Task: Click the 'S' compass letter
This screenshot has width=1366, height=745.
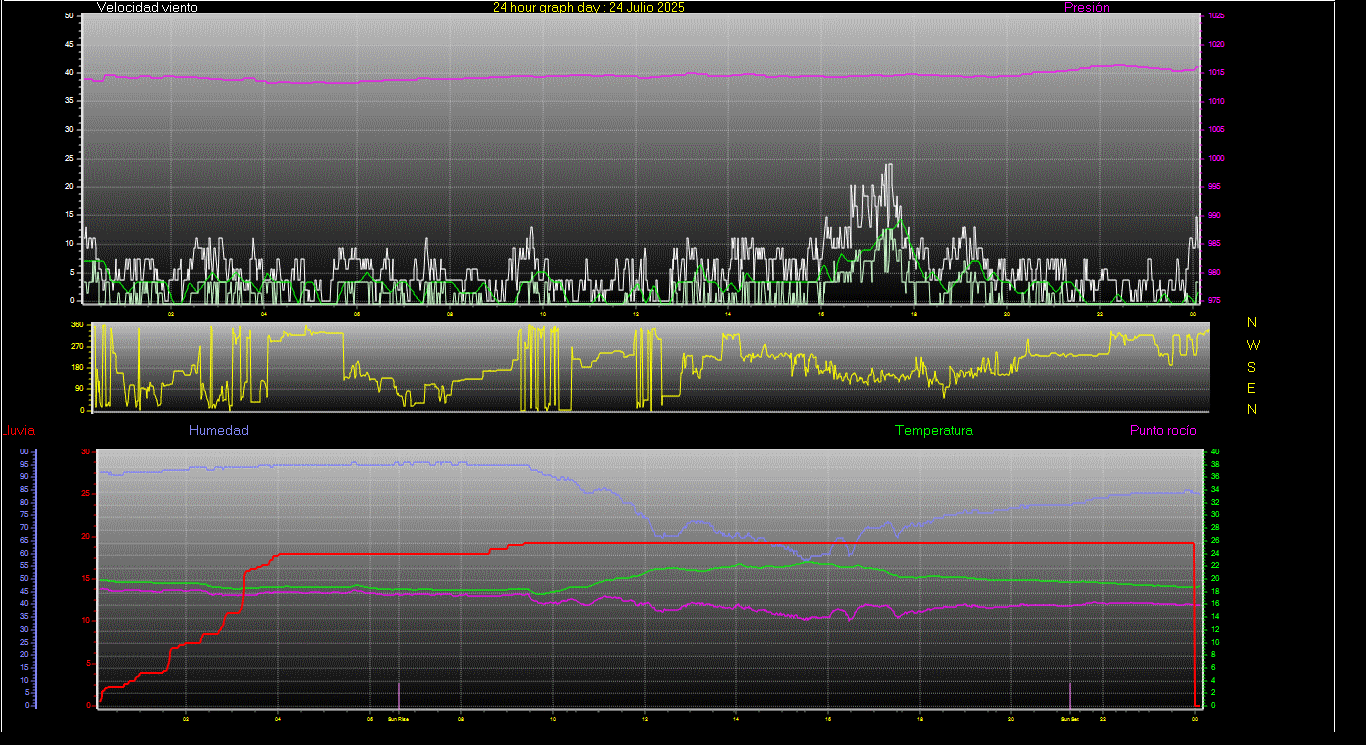Action: click(1252, 366)
